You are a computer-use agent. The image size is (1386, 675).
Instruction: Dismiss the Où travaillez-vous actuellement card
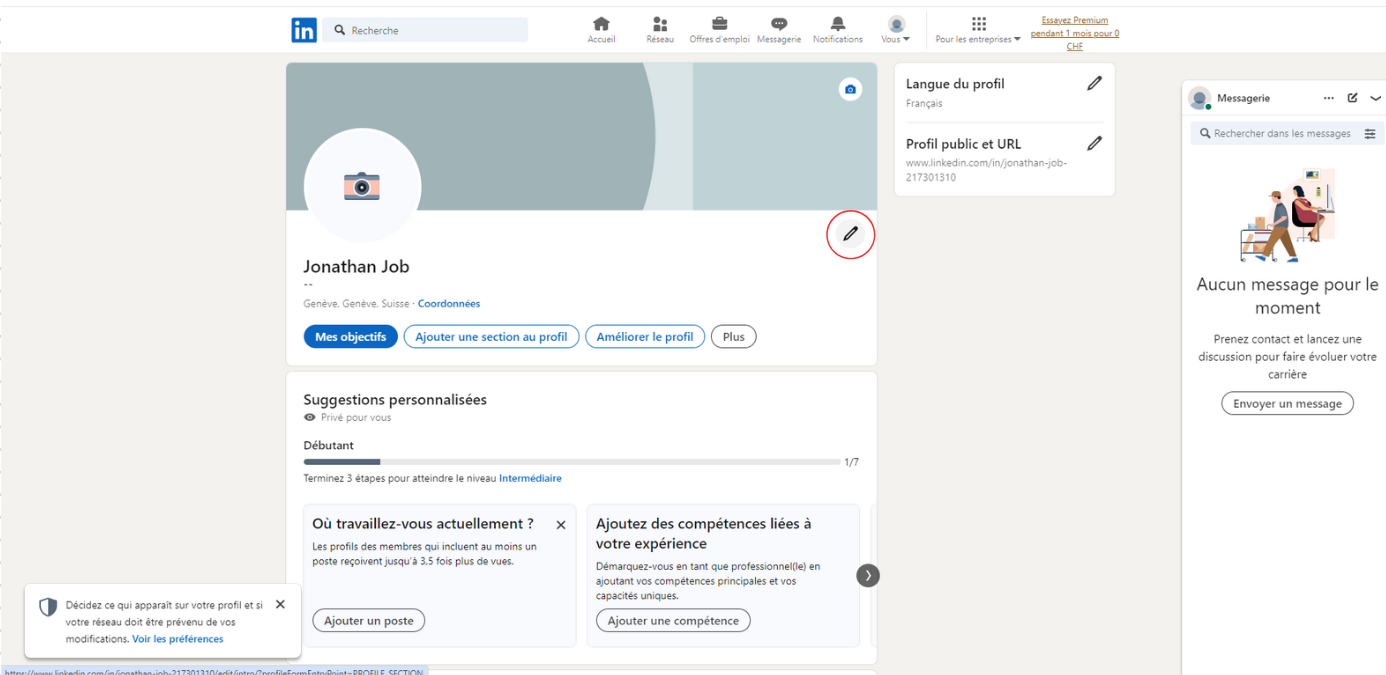561,525
